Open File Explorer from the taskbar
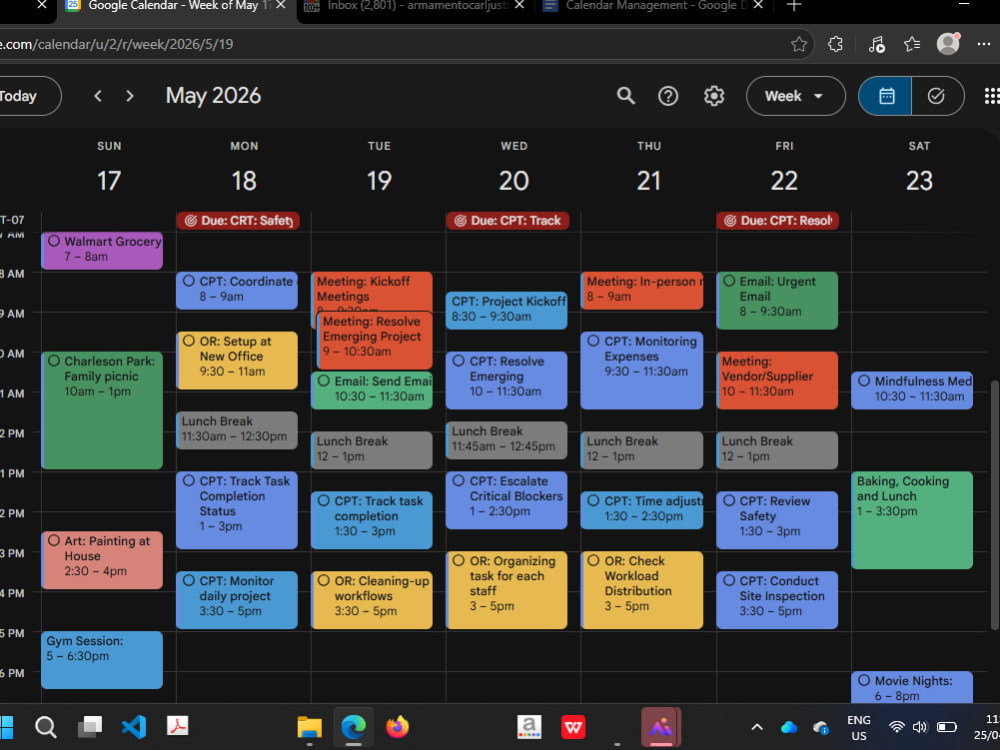This screenshot has height=750, width=1000. (x=309, y=726)
